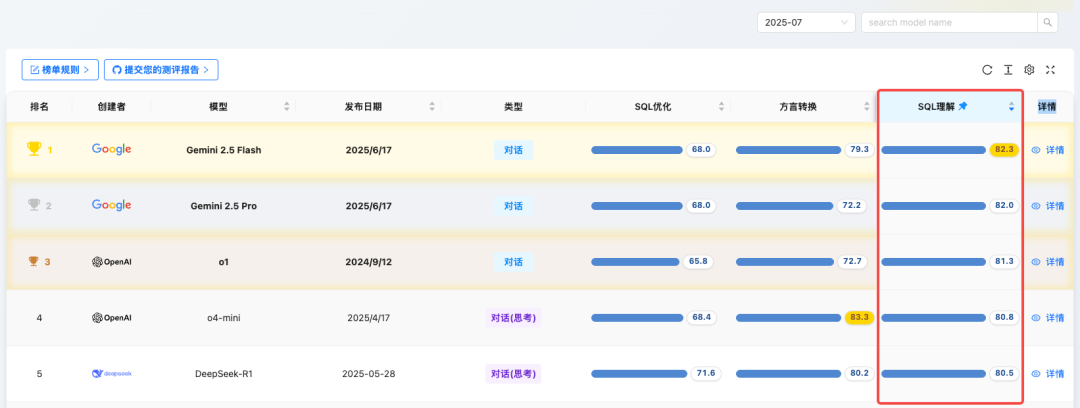Click the 提交您的测评报告 button
Screen dimensions: 1080x408
click(x=161, y=70)
